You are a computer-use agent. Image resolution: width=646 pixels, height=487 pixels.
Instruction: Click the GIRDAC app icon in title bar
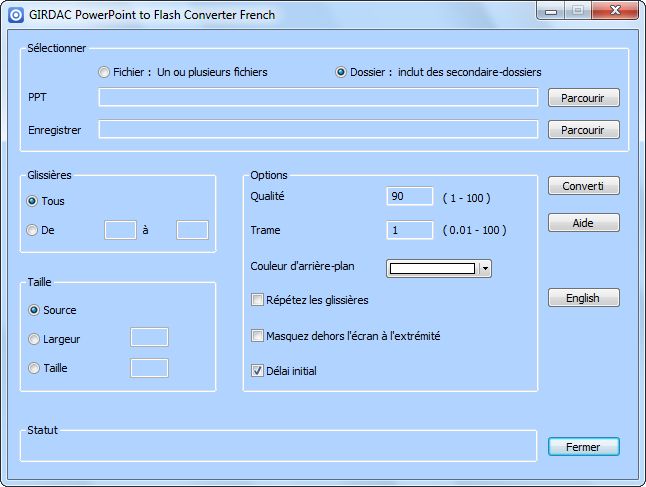[x=16, y=15]
